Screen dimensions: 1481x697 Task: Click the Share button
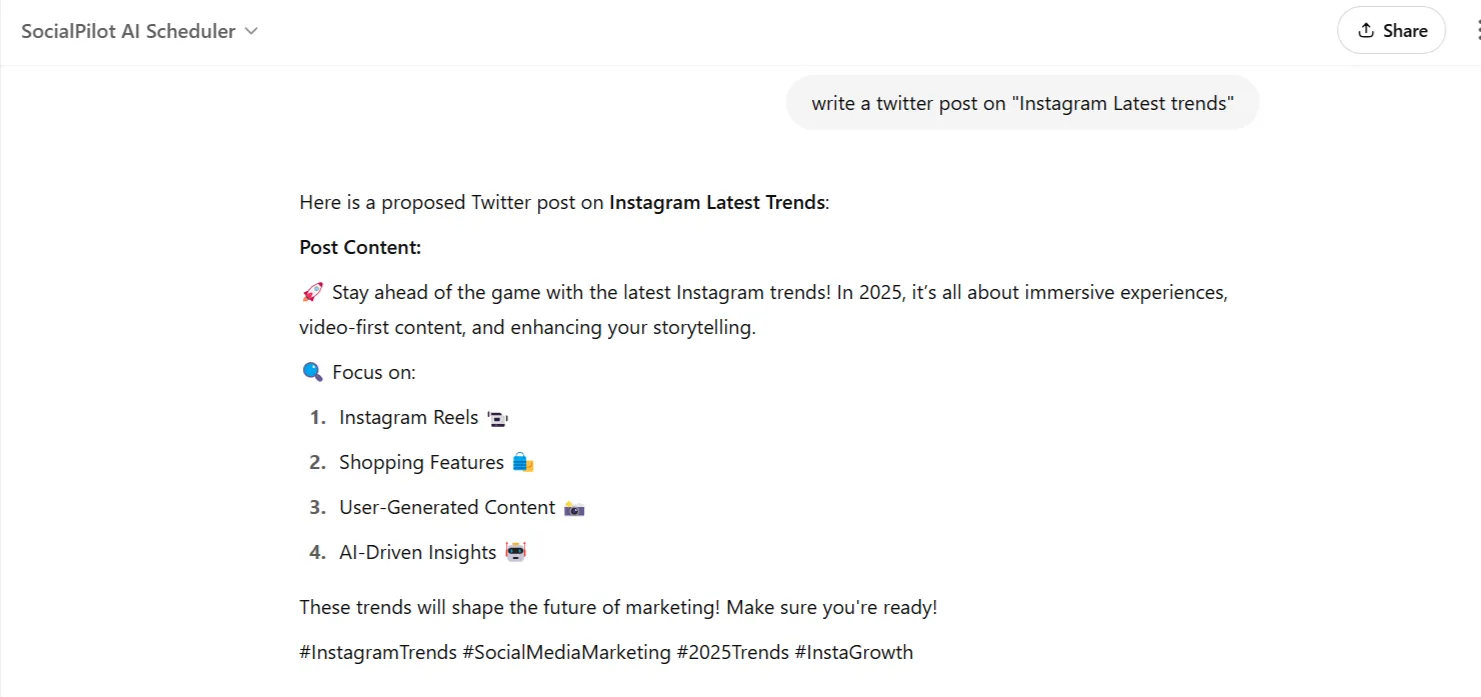[1391, 31]
